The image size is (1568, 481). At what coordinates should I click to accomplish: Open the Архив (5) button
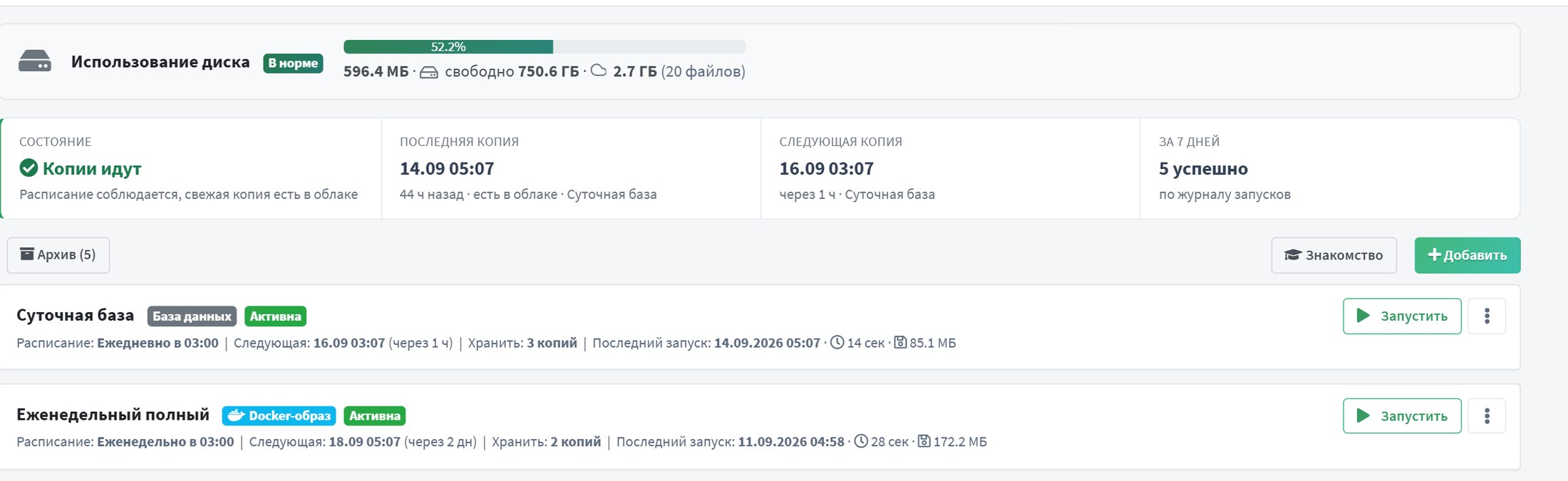pyautogui.click(x=58, y=255)
